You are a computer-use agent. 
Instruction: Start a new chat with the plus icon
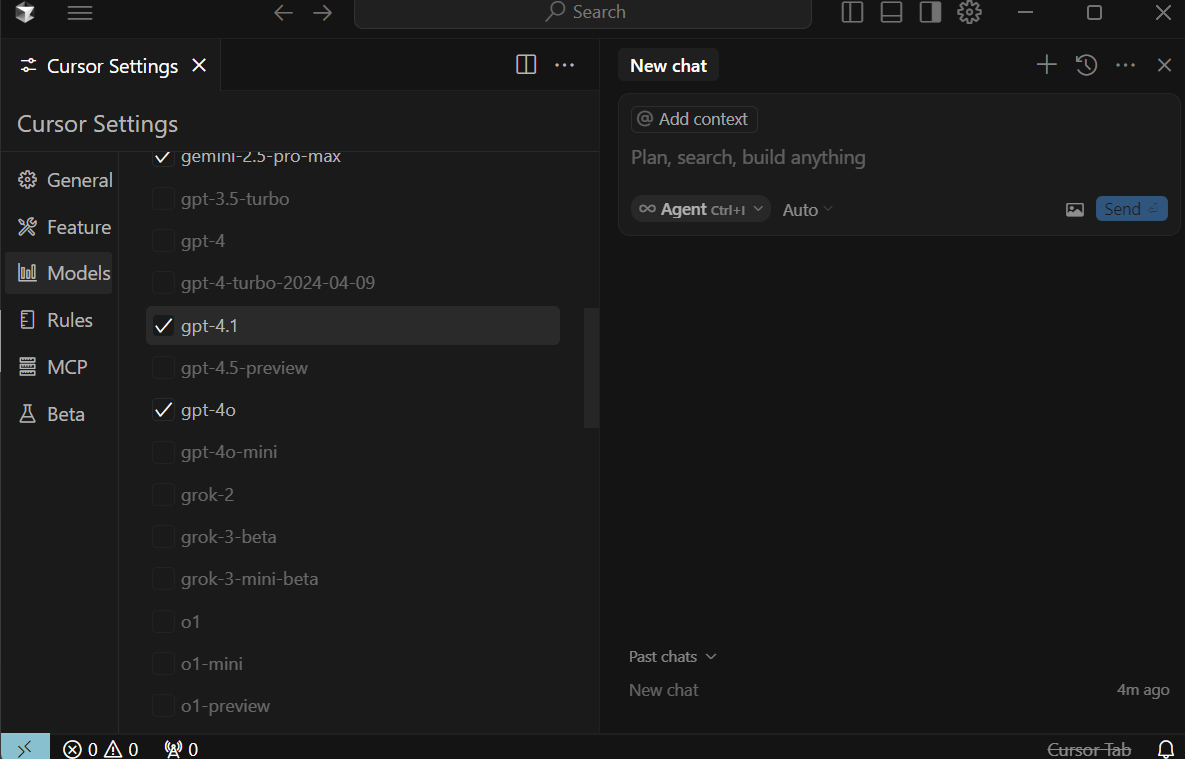point(1047,65)
